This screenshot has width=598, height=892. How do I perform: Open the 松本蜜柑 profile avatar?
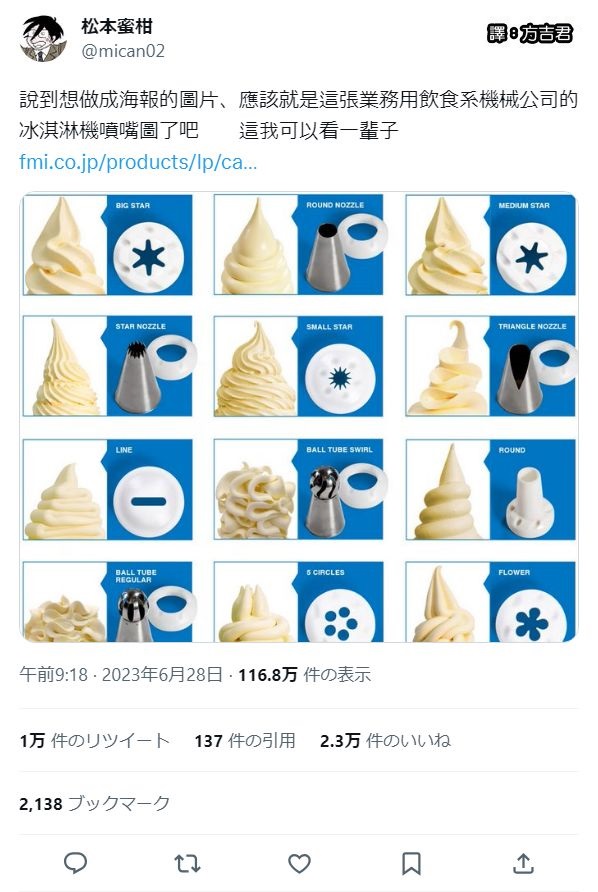[43, 38]
